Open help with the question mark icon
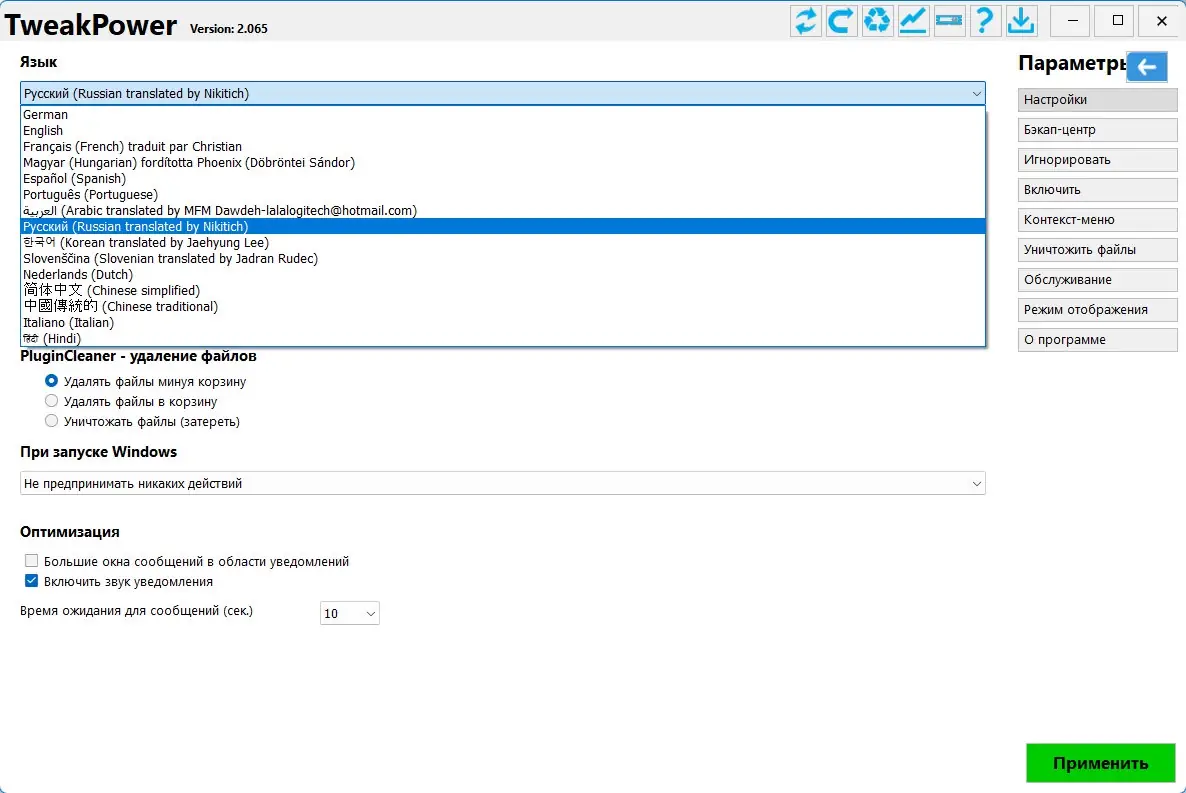Screen dimensions: 1186x793 [x=985, y=20]
